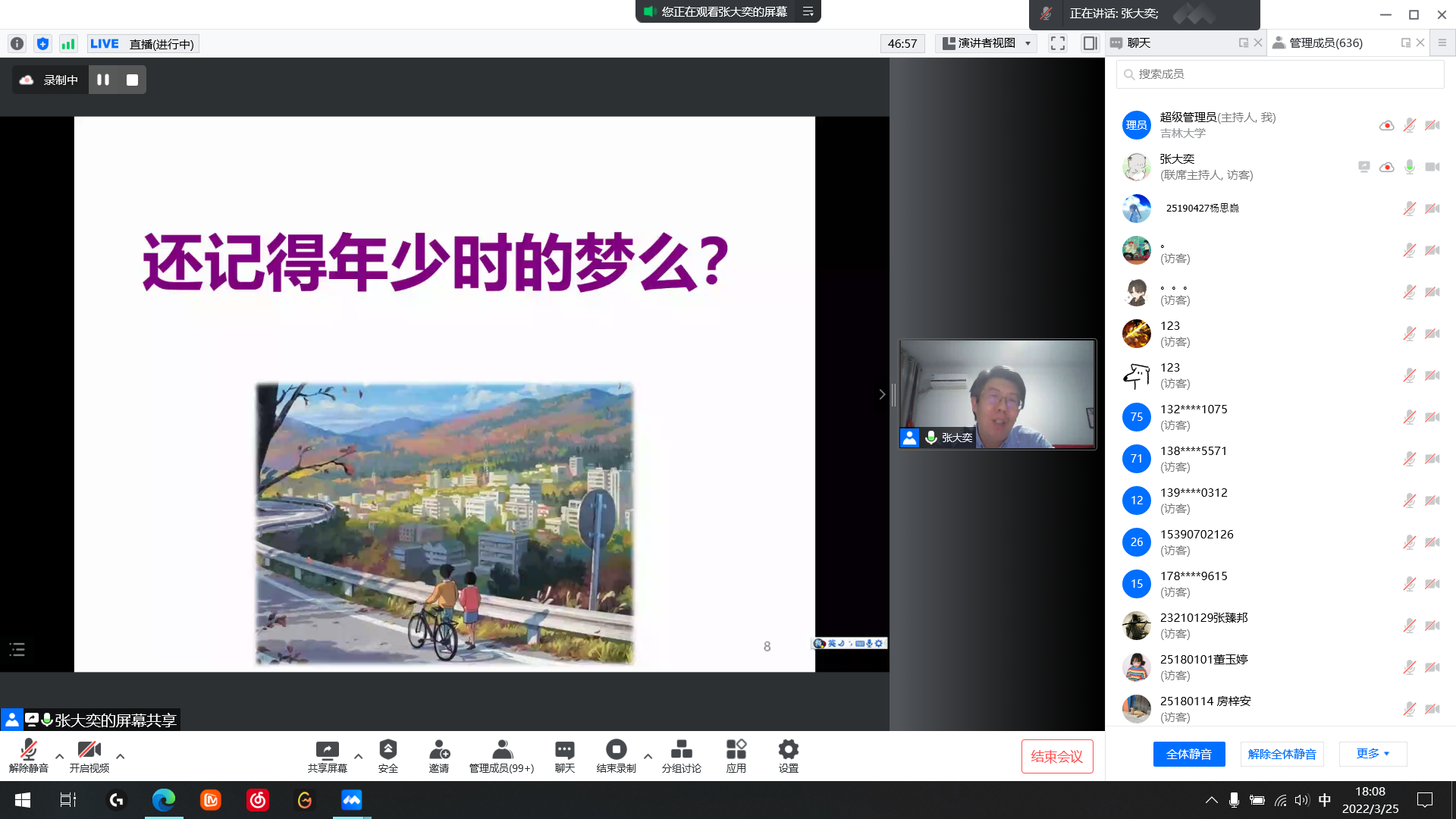This screenshot has height=819, width=1456.
Task: Open the screen share options menu icon
Action: tap(808, 11)
